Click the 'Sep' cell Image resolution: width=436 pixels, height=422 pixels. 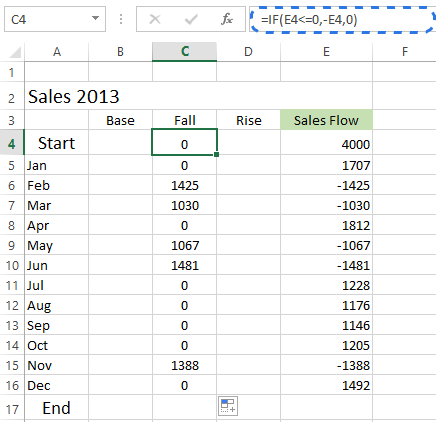point(57,325)
